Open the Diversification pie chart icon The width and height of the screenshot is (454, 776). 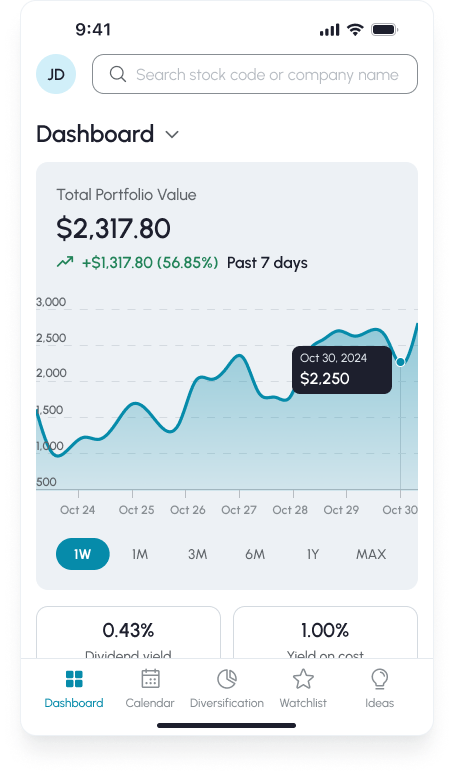(x=227, y=679)
